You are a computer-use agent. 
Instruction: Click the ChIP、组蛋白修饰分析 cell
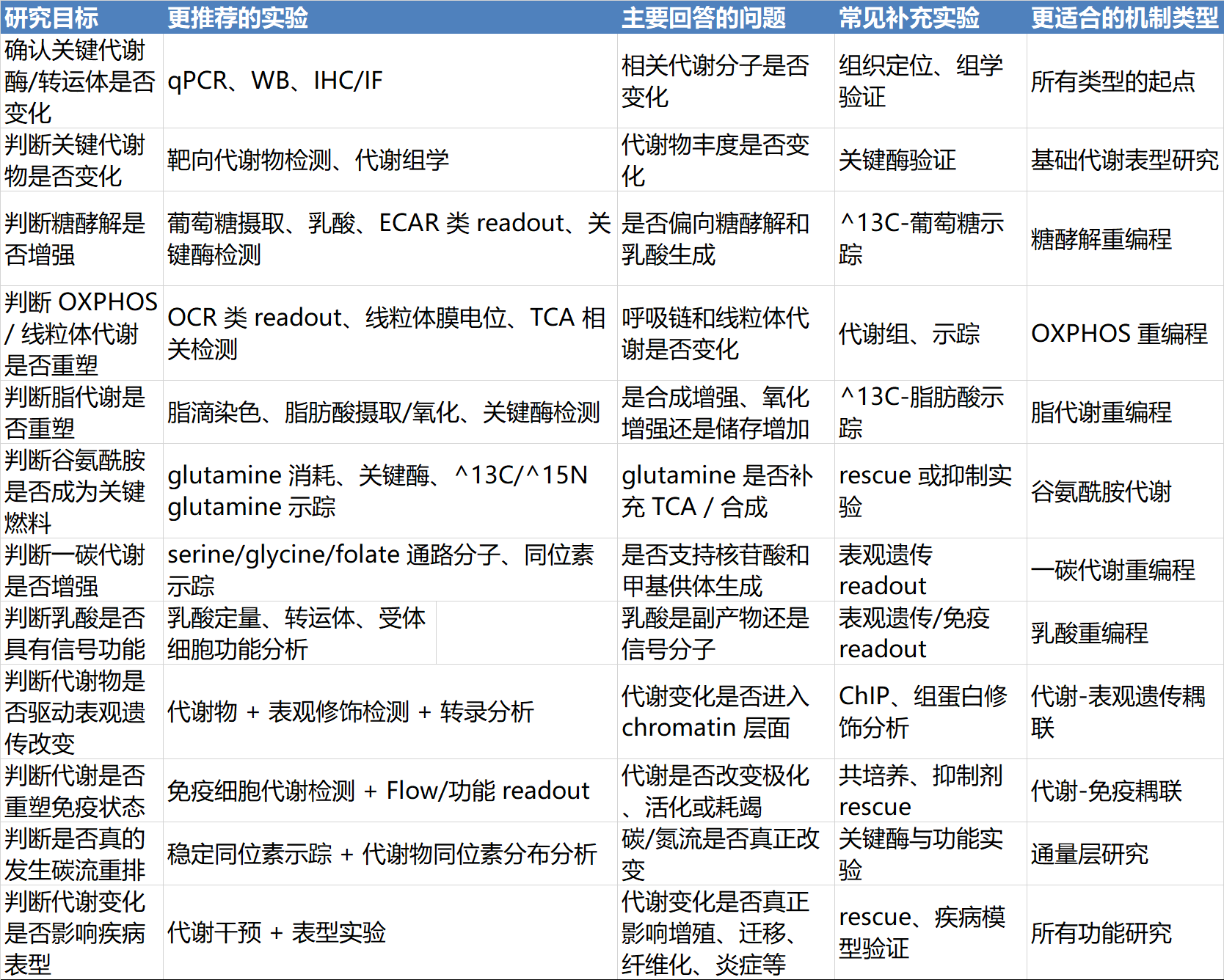click(x=922, y=712)
